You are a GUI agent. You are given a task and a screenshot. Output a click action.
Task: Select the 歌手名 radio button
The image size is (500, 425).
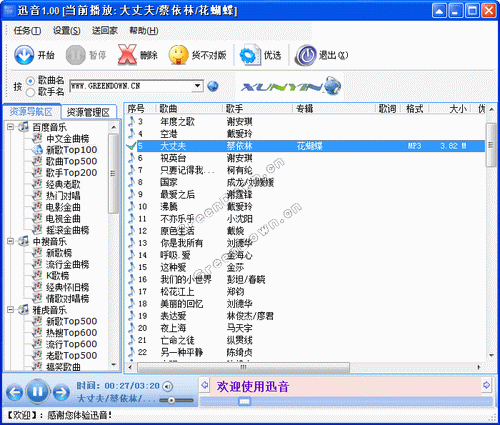(30, 92)
